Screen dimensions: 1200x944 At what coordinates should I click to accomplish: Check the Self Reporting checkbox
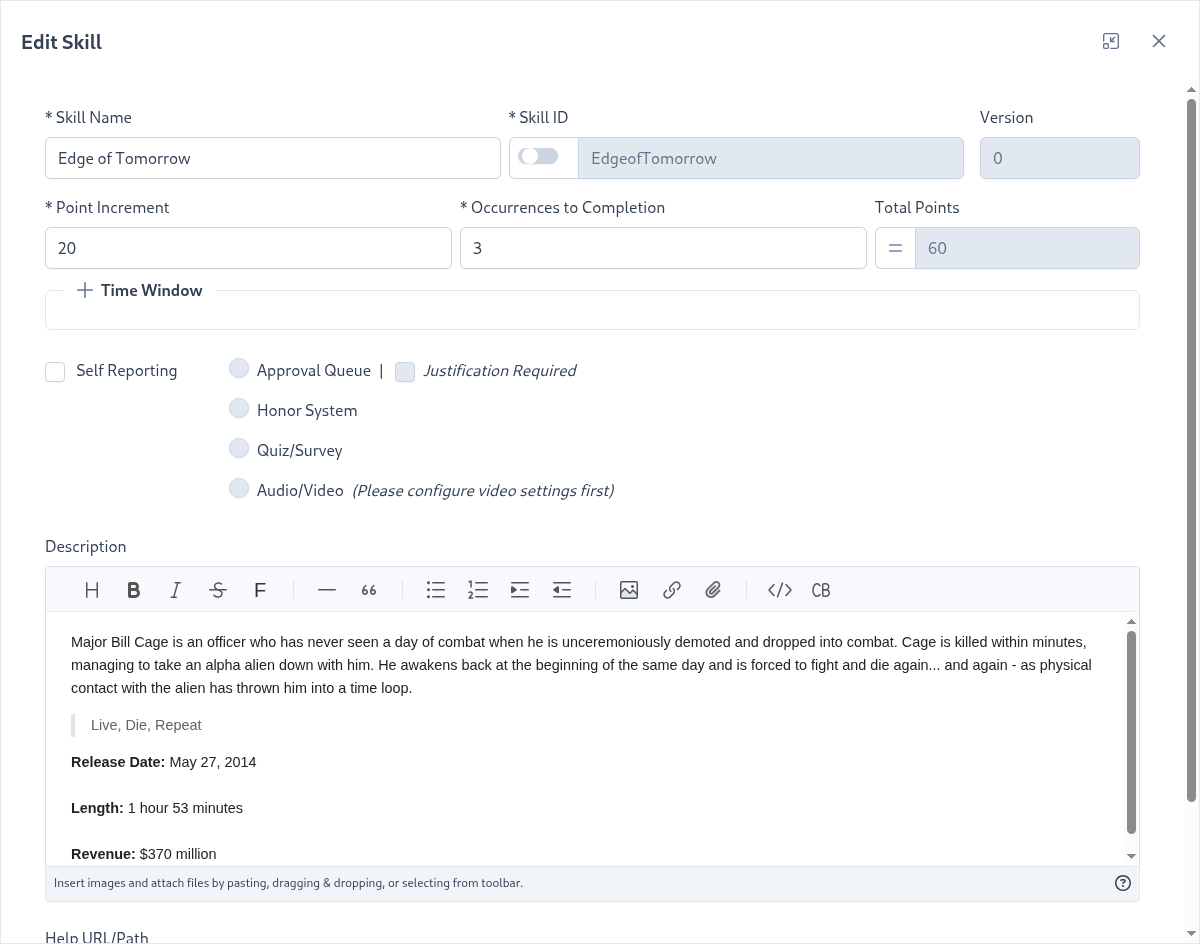pyautogui.click(x=55, y=372)
